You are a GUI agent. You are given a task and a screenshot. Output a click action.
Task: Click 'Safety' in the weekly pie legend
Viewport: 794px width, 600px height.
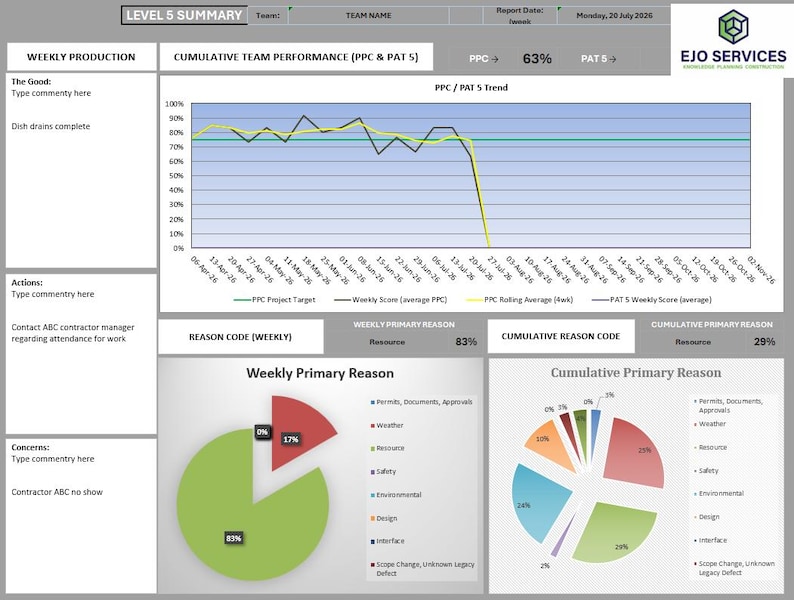tap(383, 471)
